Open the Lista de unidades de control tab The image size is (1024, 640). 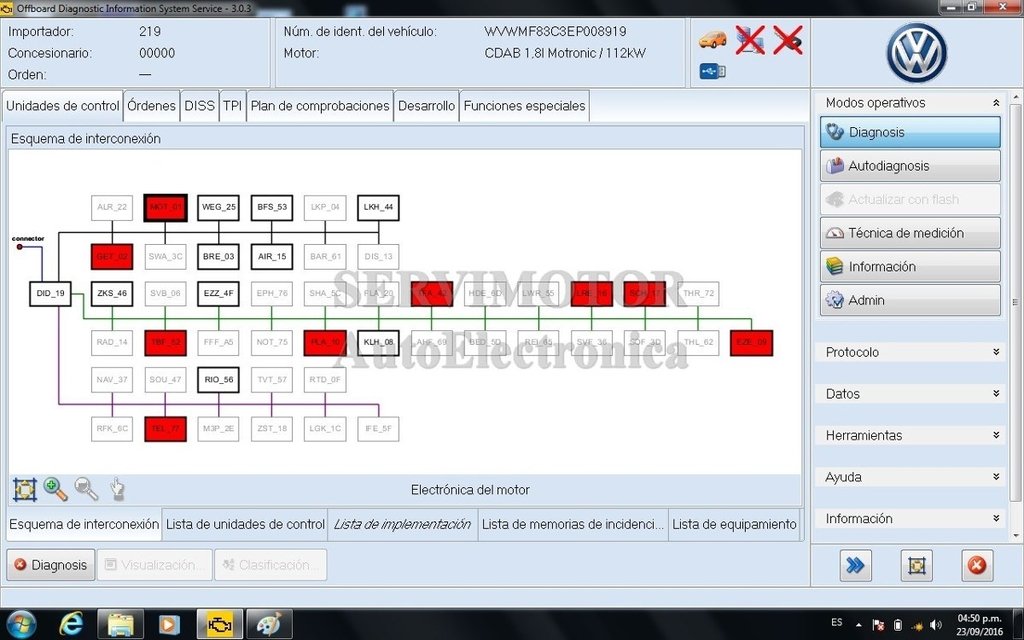pos(245,524)
